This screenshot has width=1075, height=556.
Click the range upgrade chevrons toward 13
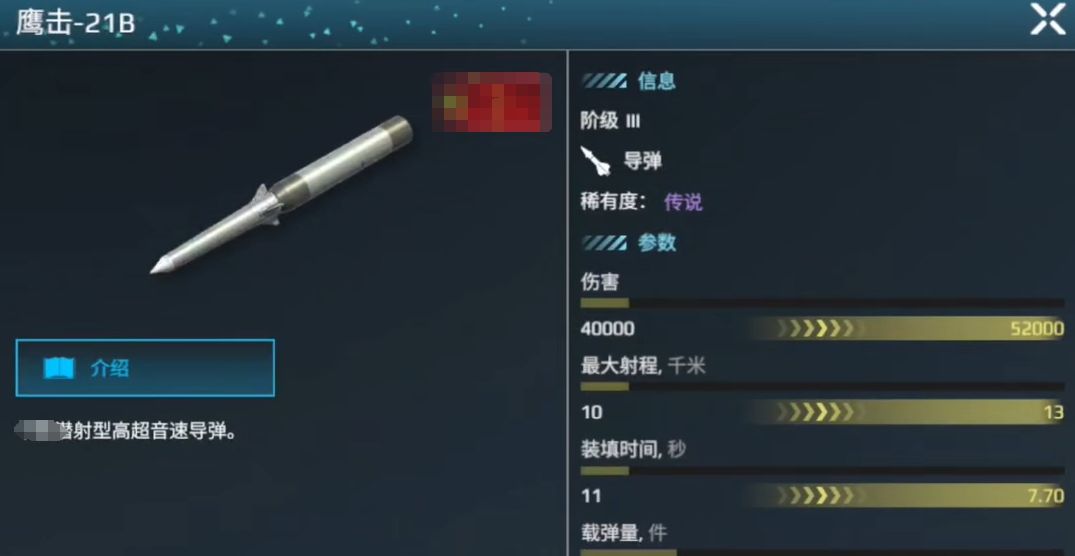[816, 412]
